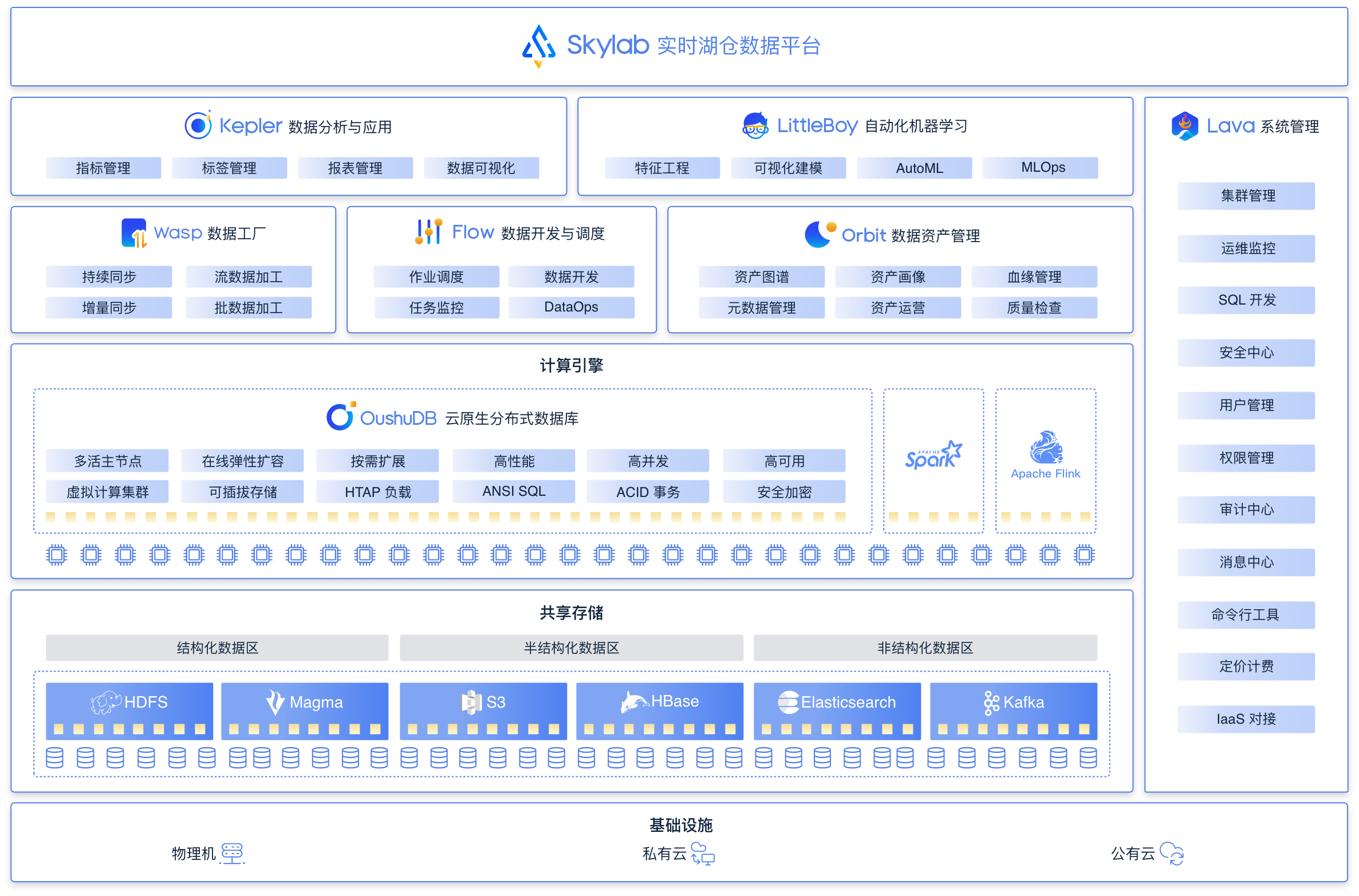1359x896 pixels.
Task: Open 运维监控 in Lava panel
Action: coord(1246,248)
